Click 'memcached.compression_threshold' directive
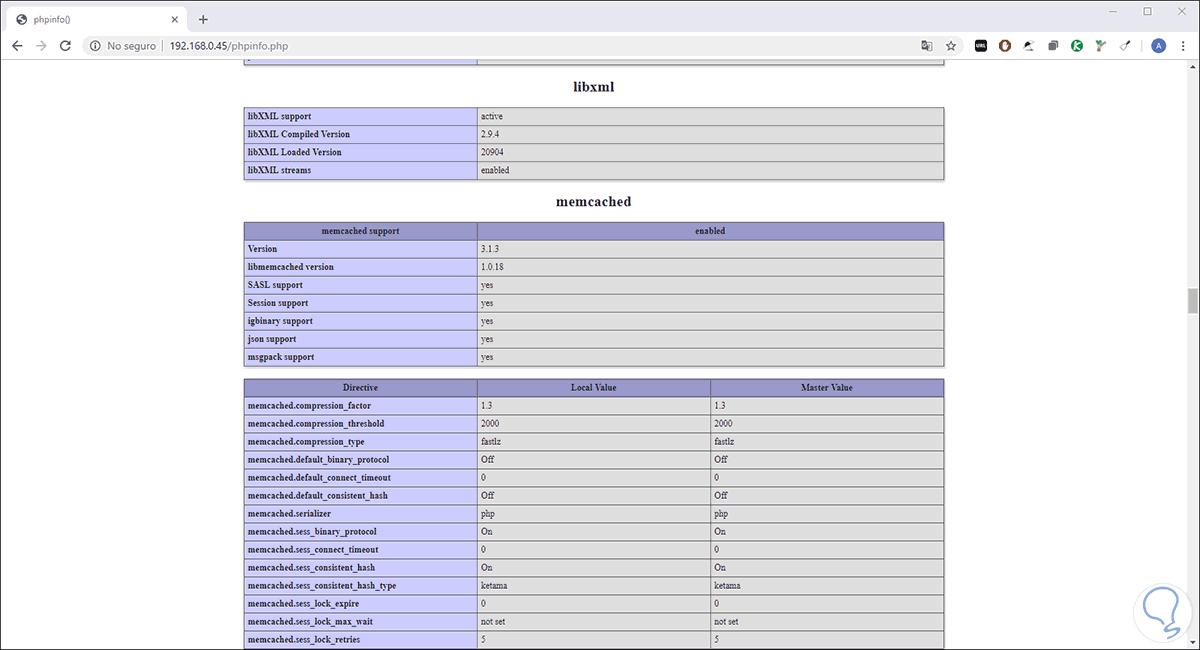 click(316, 424)
